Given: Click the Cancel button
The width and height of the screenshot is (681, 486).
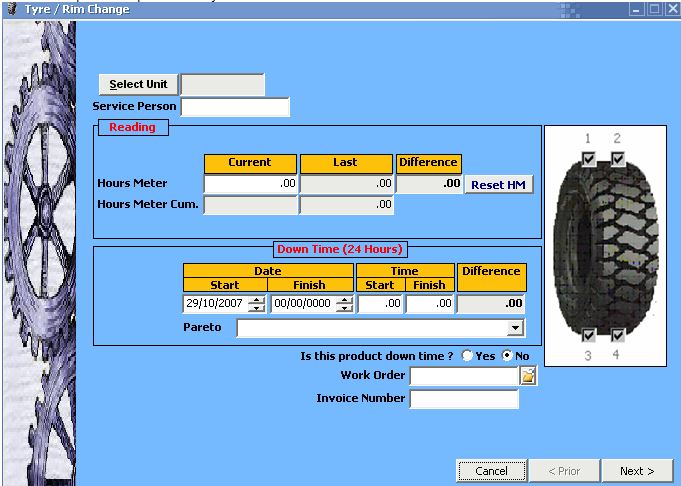Looking at the screenshot, I should pyautogui.click(x=491, y=471).
